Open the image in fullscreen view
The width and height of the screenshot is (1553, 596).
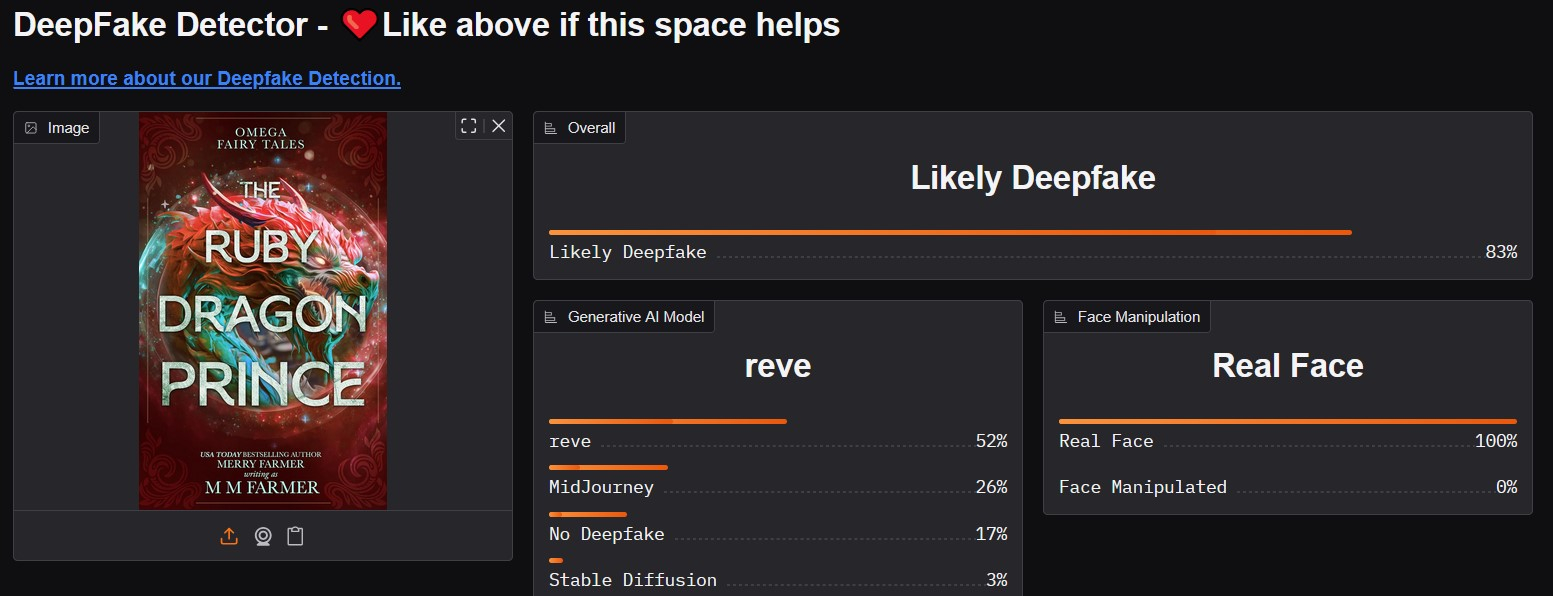[x=468, y=126]
